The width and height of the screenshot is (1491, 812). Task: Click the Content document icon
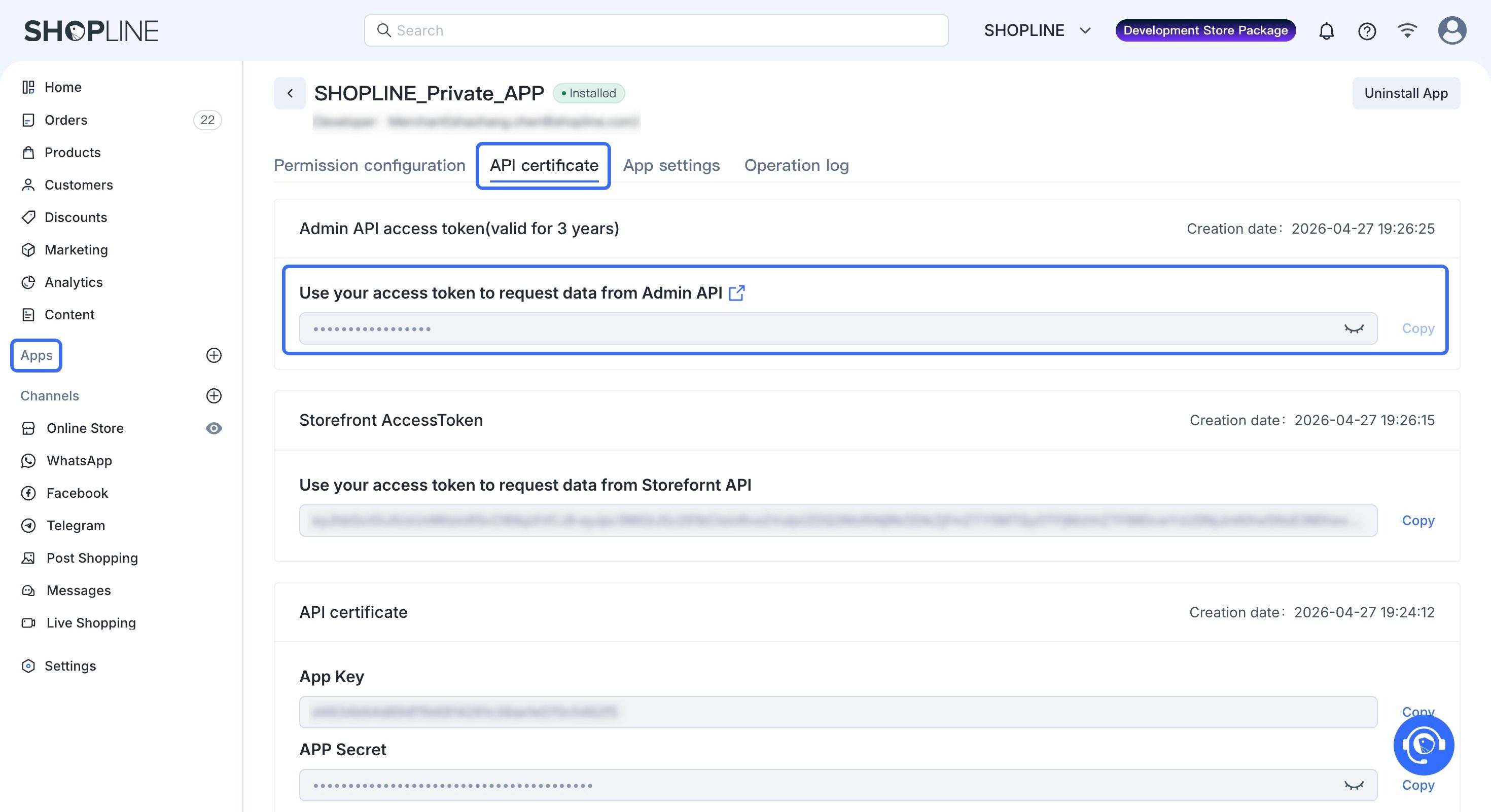pos(28,314)
